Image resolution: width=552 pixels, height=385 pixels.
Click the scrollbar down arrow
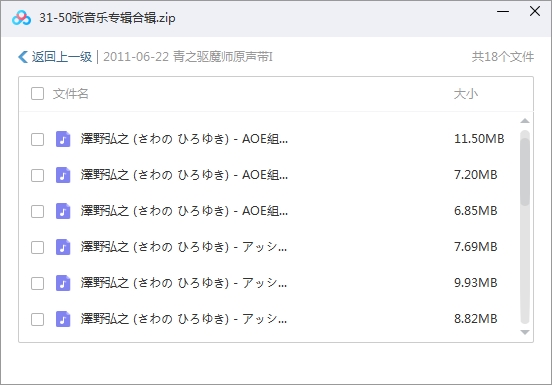[525, 332]
